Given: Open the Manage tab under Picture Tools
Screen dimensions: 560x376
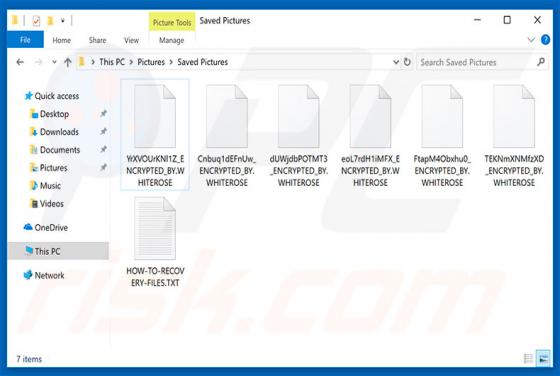Looking at the screenshot, I should click(171, 40).
